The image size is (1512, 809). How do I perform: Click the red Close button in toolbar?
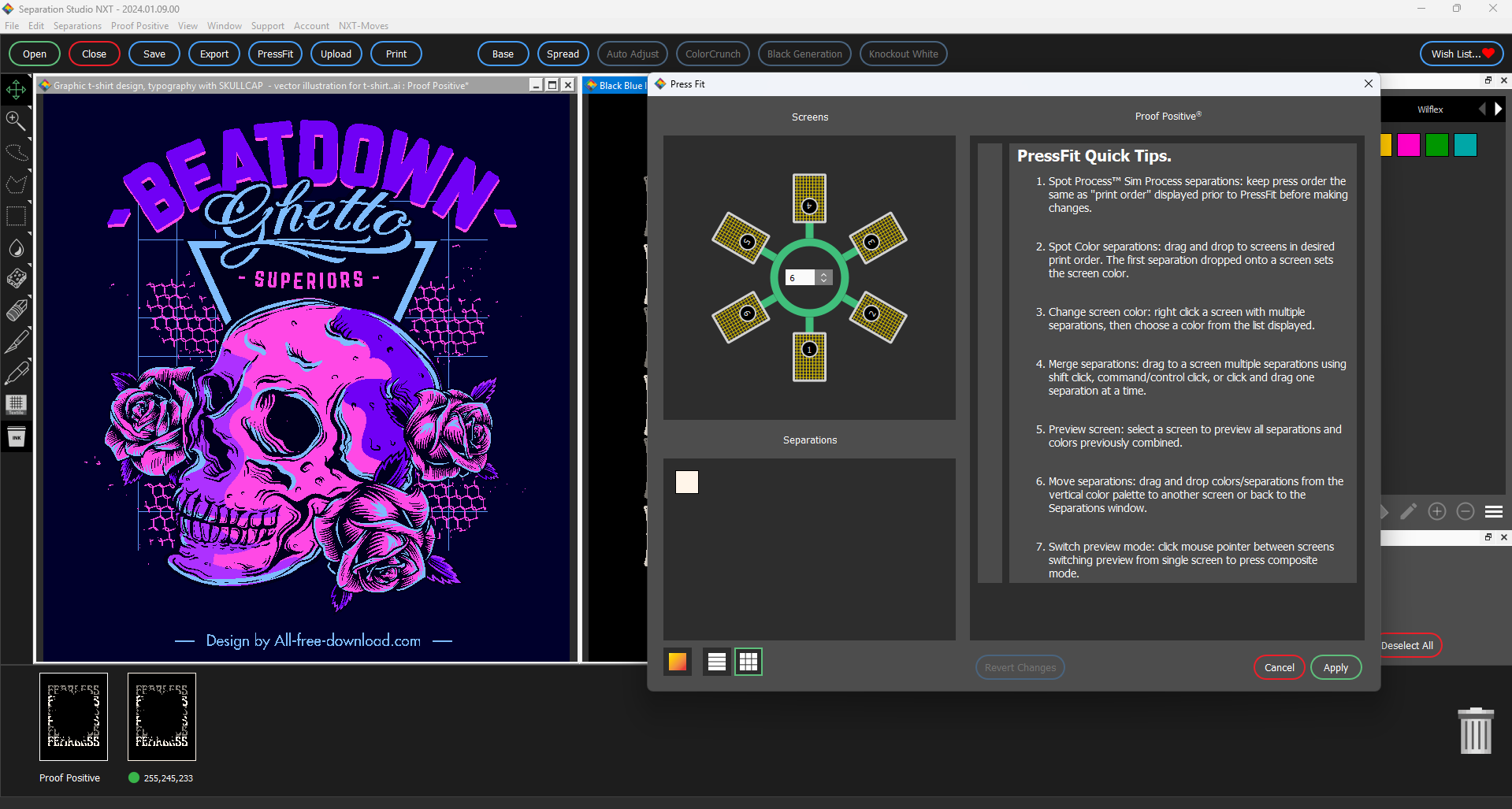pos(94,54)
